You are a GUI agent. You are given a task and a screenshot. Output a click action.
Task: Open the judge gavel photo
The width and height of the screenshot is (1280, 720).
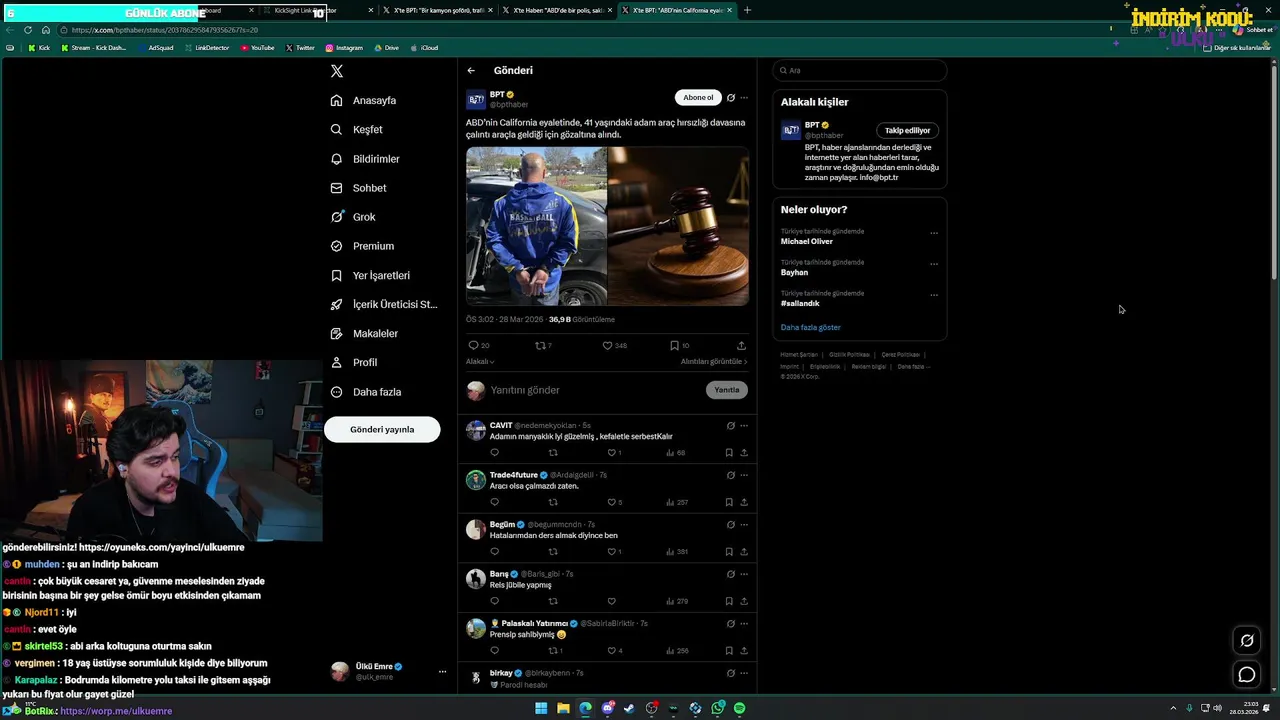point(678,226)
